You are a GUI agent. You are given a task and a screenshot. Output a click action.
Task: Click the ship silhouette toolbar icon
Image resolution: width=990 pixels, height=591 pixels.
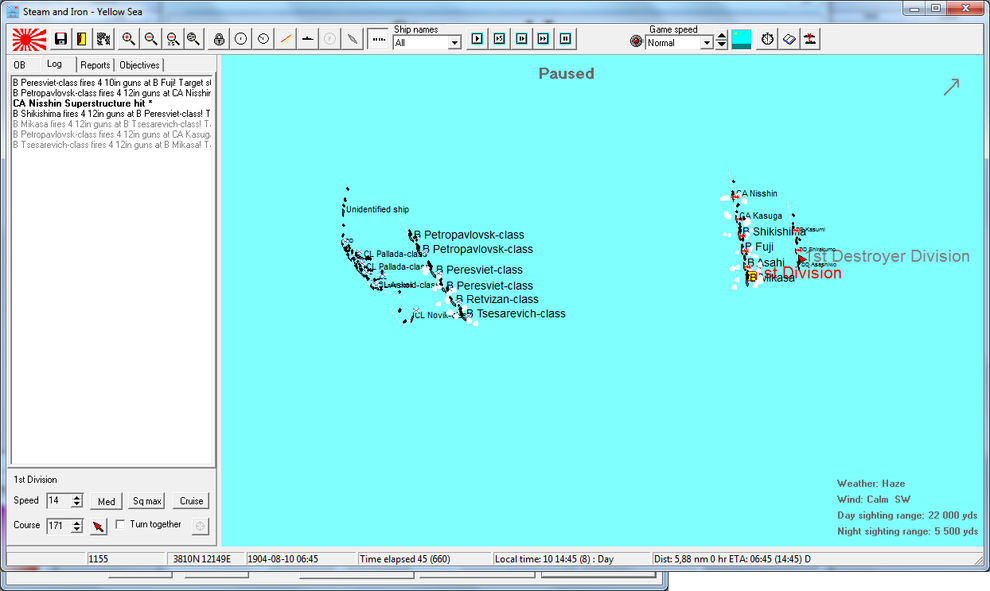[x=308, y=39]
